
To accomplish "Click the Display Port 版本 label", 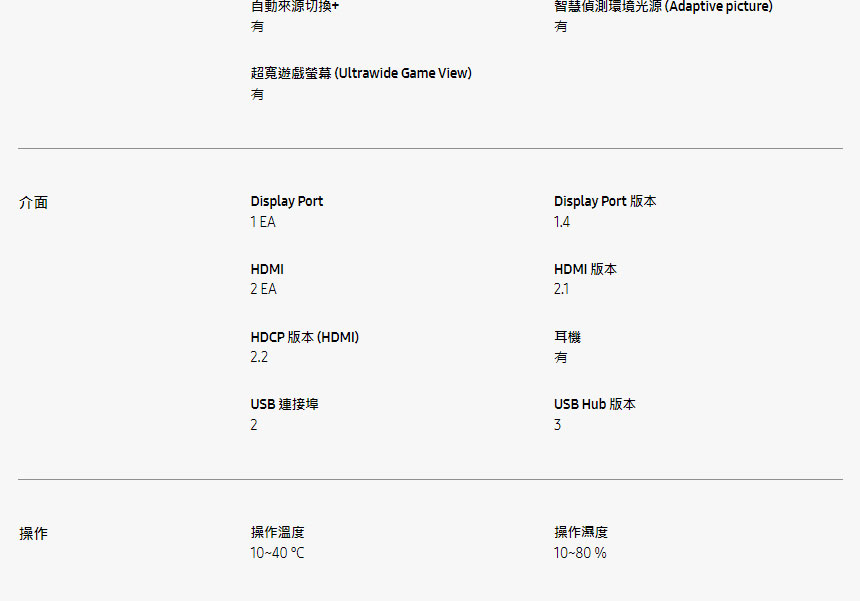I will [605, 201].
